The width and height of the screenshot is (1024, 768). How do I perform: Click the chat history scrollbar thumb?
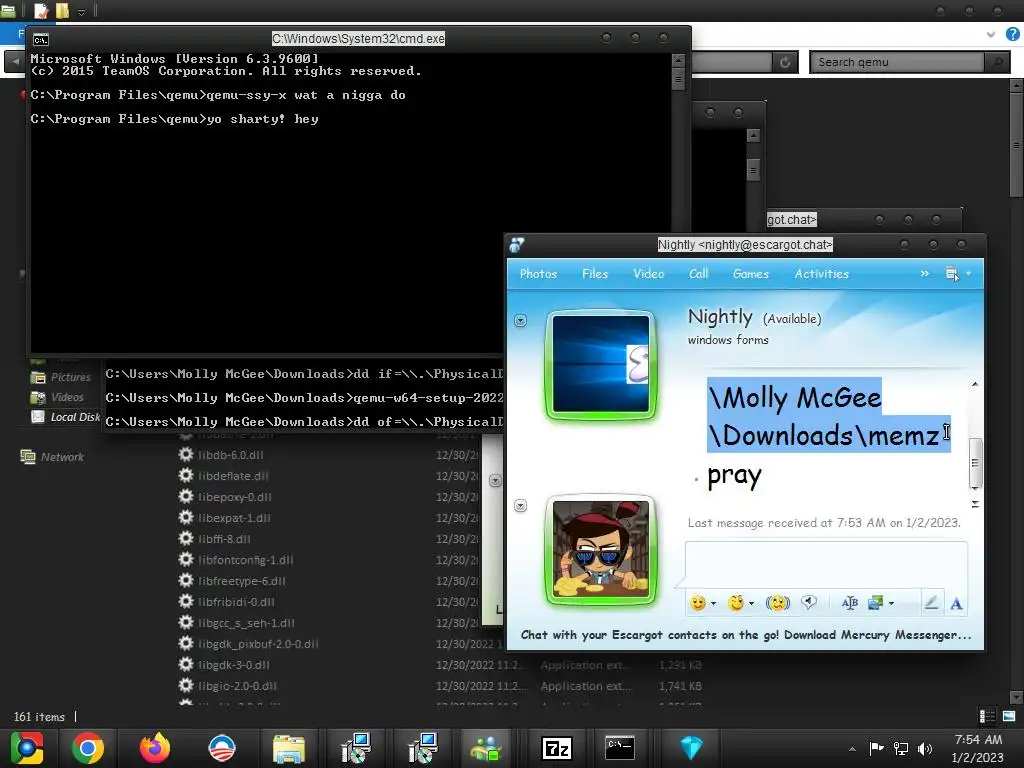click(975, 462)
